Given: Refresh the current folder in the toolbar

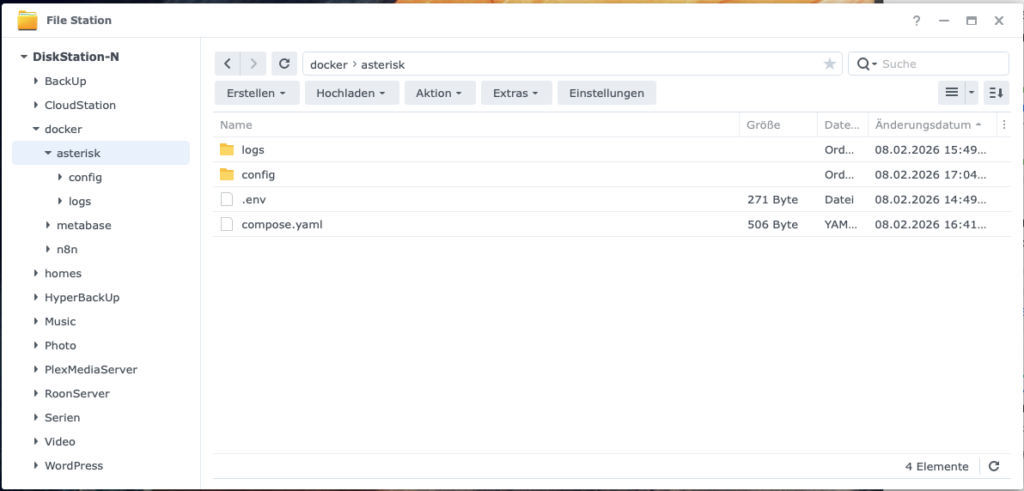Looking at the screenshot, I should coord(285,64).
